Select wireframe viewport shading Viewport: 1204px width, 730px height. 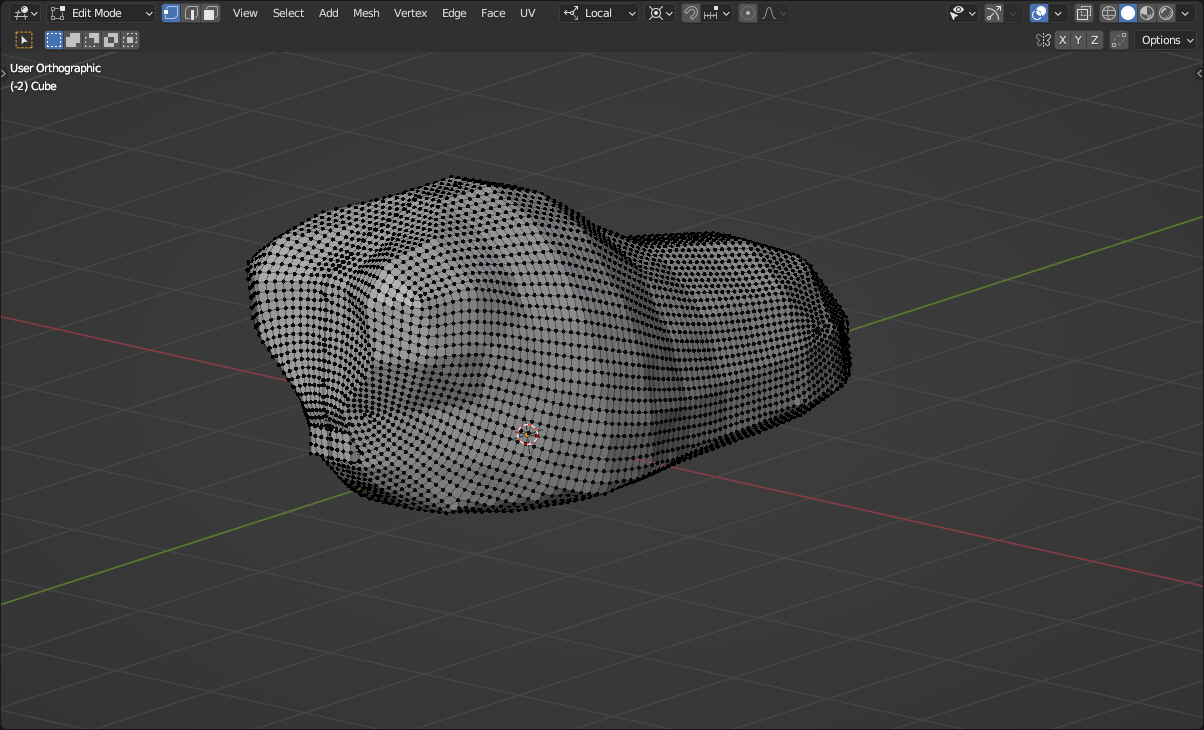[x=1109, y=13]
